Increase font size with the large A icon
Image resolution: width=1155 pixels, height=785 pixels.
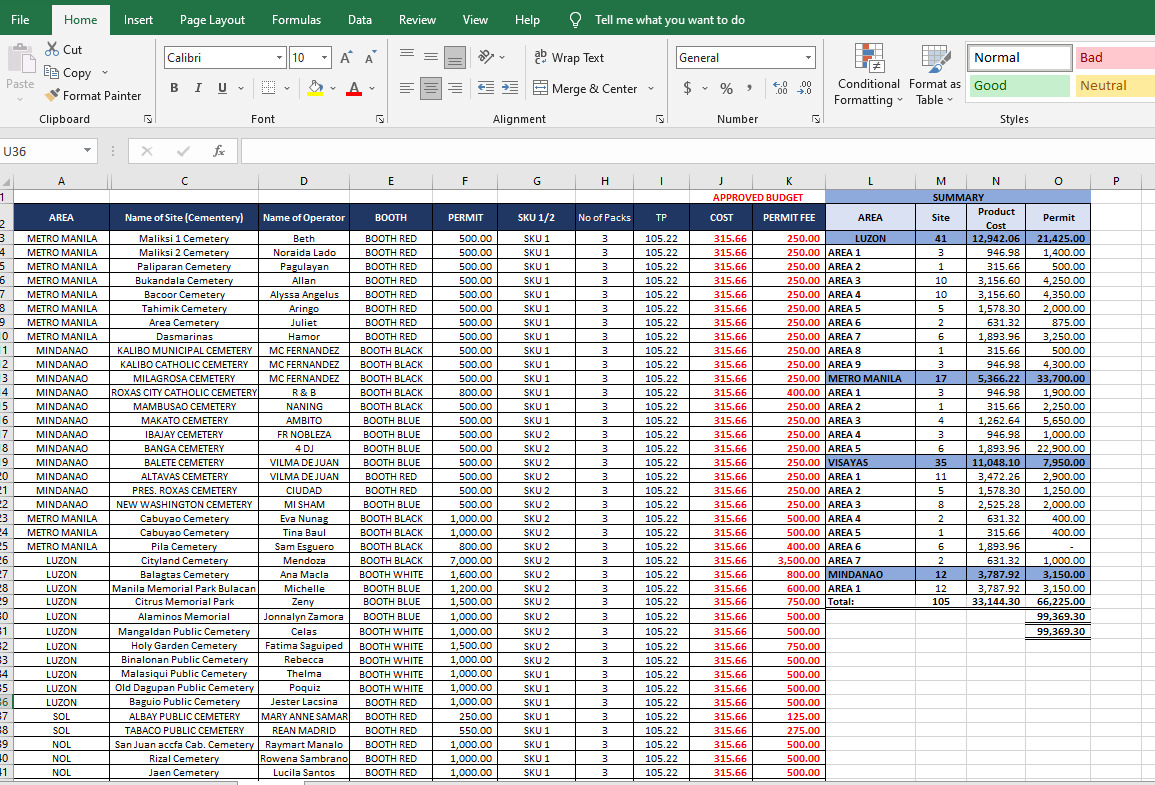click(345, 57)
